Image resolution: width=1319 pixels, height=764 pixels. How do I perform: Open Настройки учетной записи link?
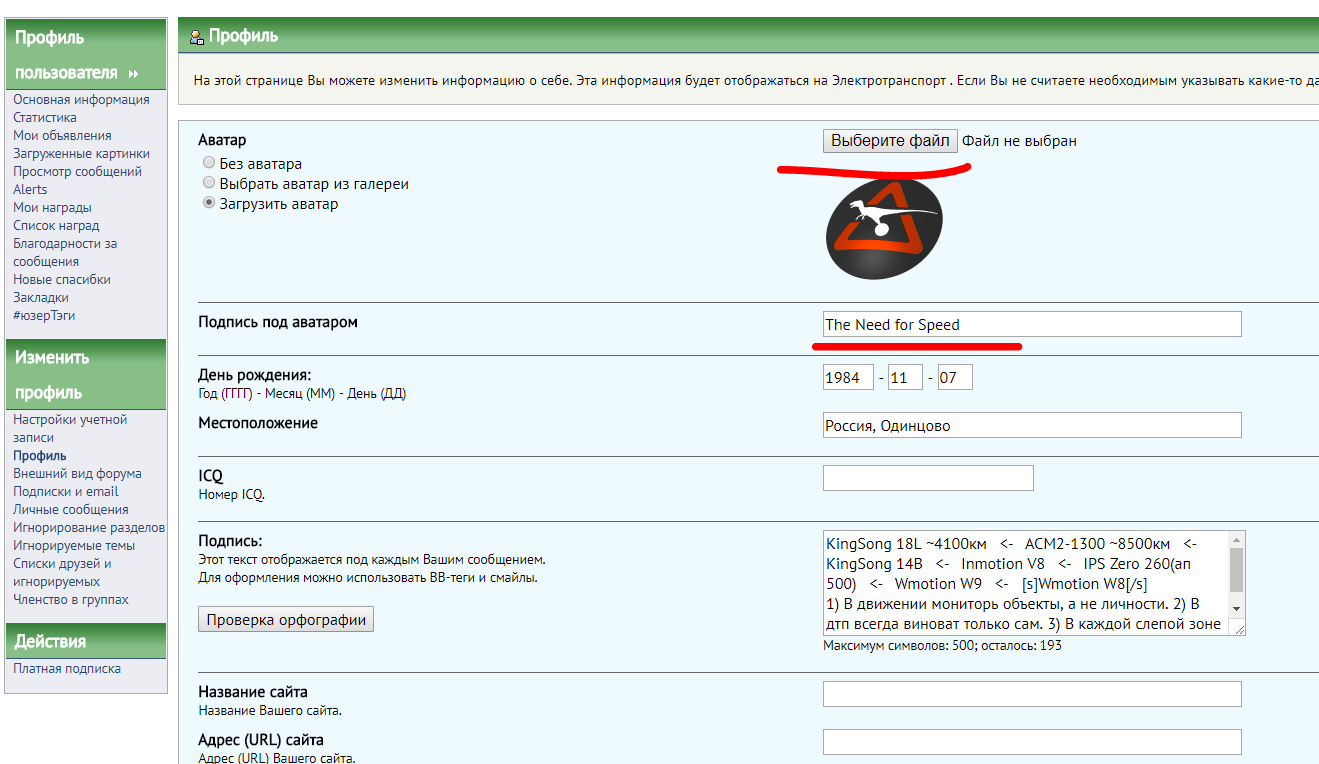(x=70, y=419)
